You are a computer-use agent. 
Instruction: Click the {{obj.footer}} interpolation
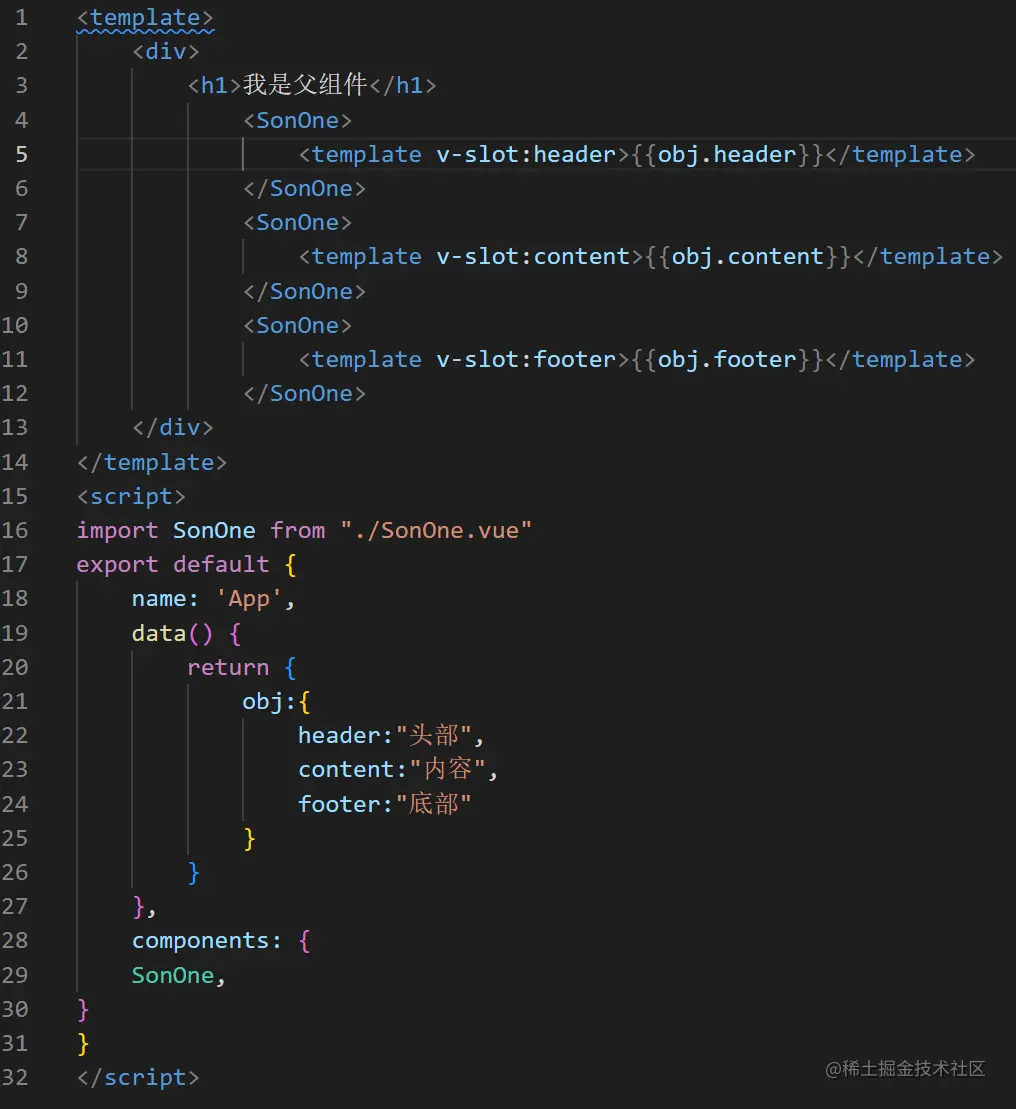click(x=728, y=359)
